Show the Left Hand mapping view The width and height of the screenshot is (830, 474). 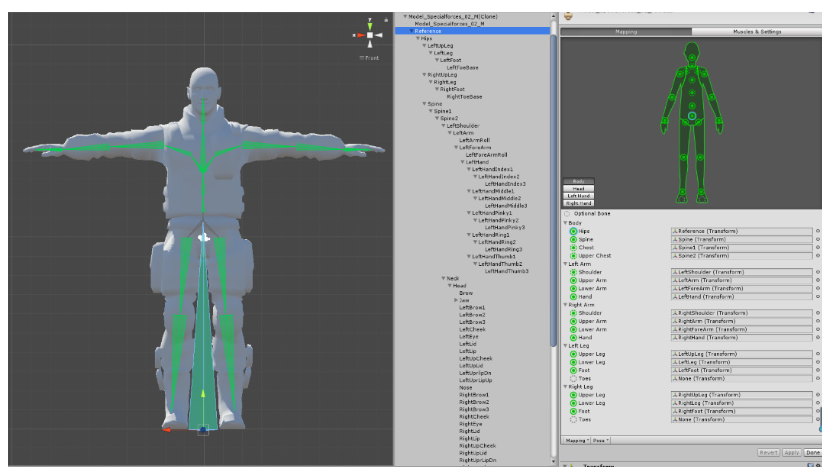click(579, 195)
